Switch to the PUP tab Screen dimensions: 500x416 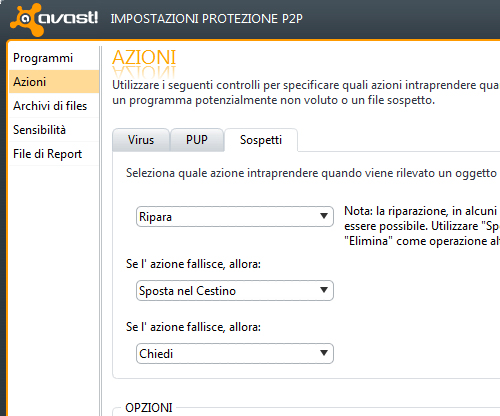coord(197,140)
